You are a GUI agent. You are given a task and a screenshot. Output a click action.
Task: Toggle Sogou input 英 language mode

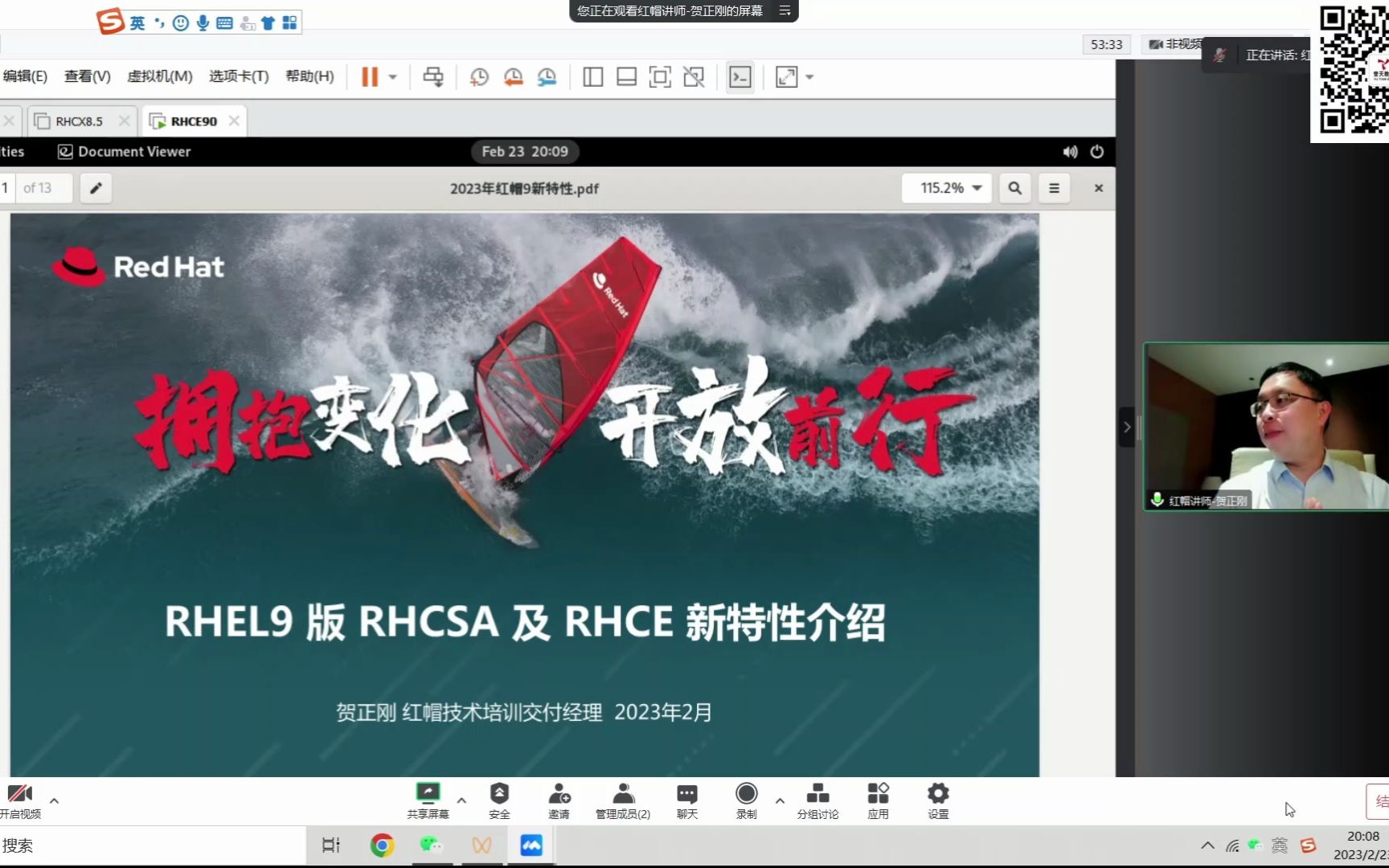[x=137, y=23]
